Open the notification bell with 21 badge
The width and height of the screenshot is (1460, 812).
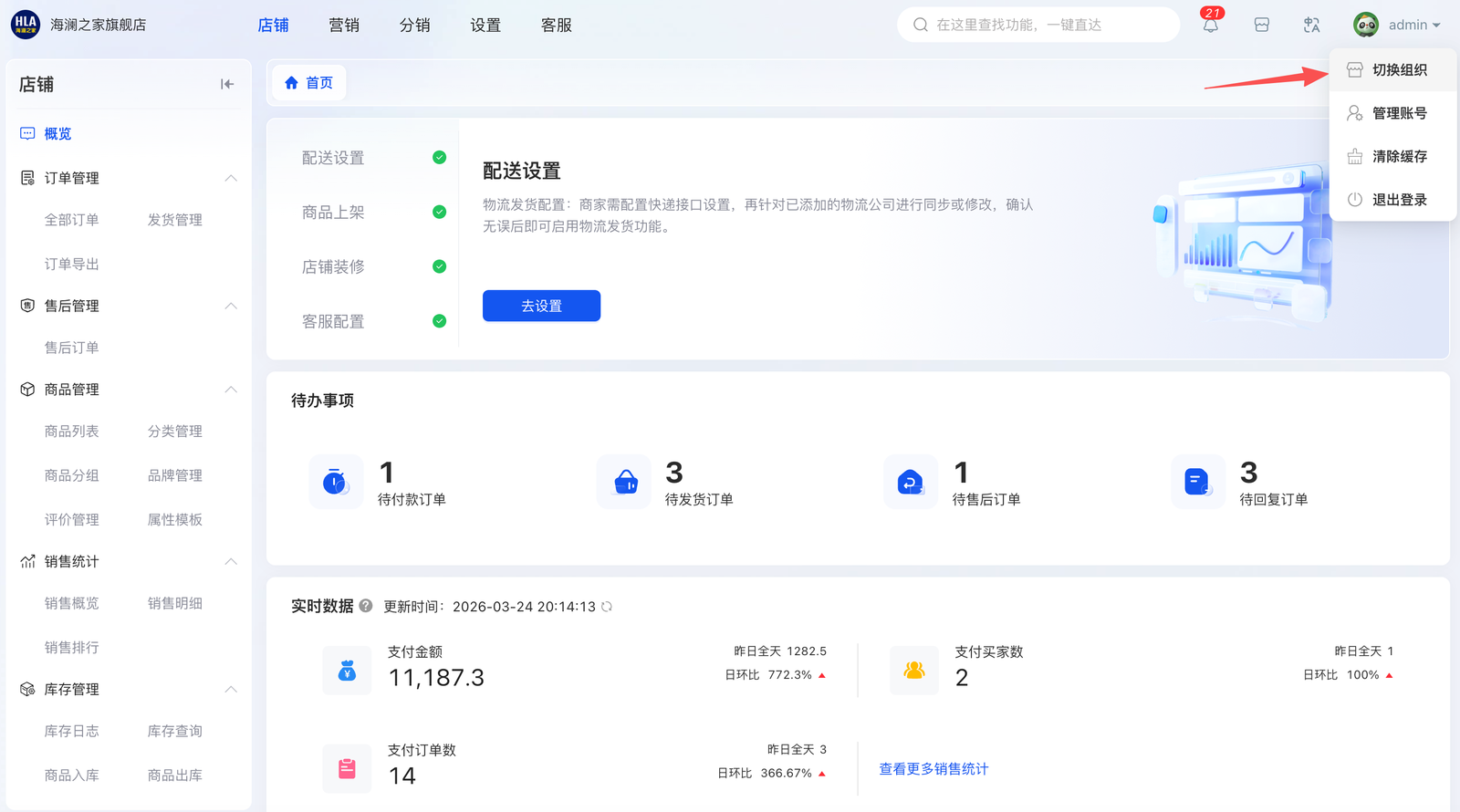(1210, 26)
